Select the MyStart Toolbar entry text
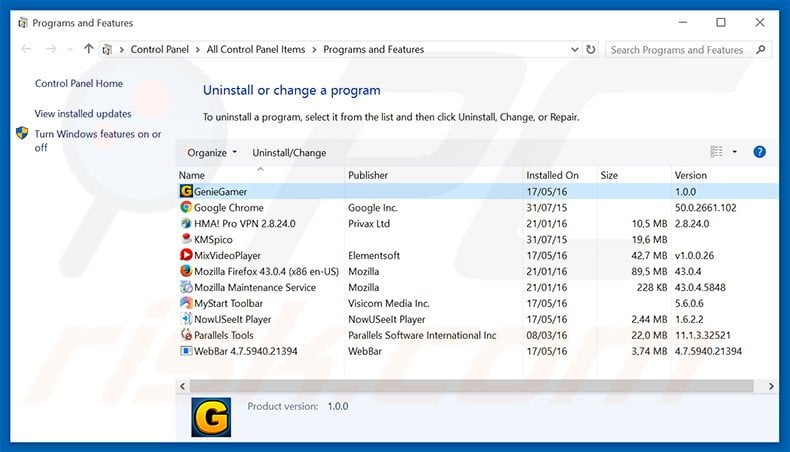790x452 pixels. click(x=228, y=303)
